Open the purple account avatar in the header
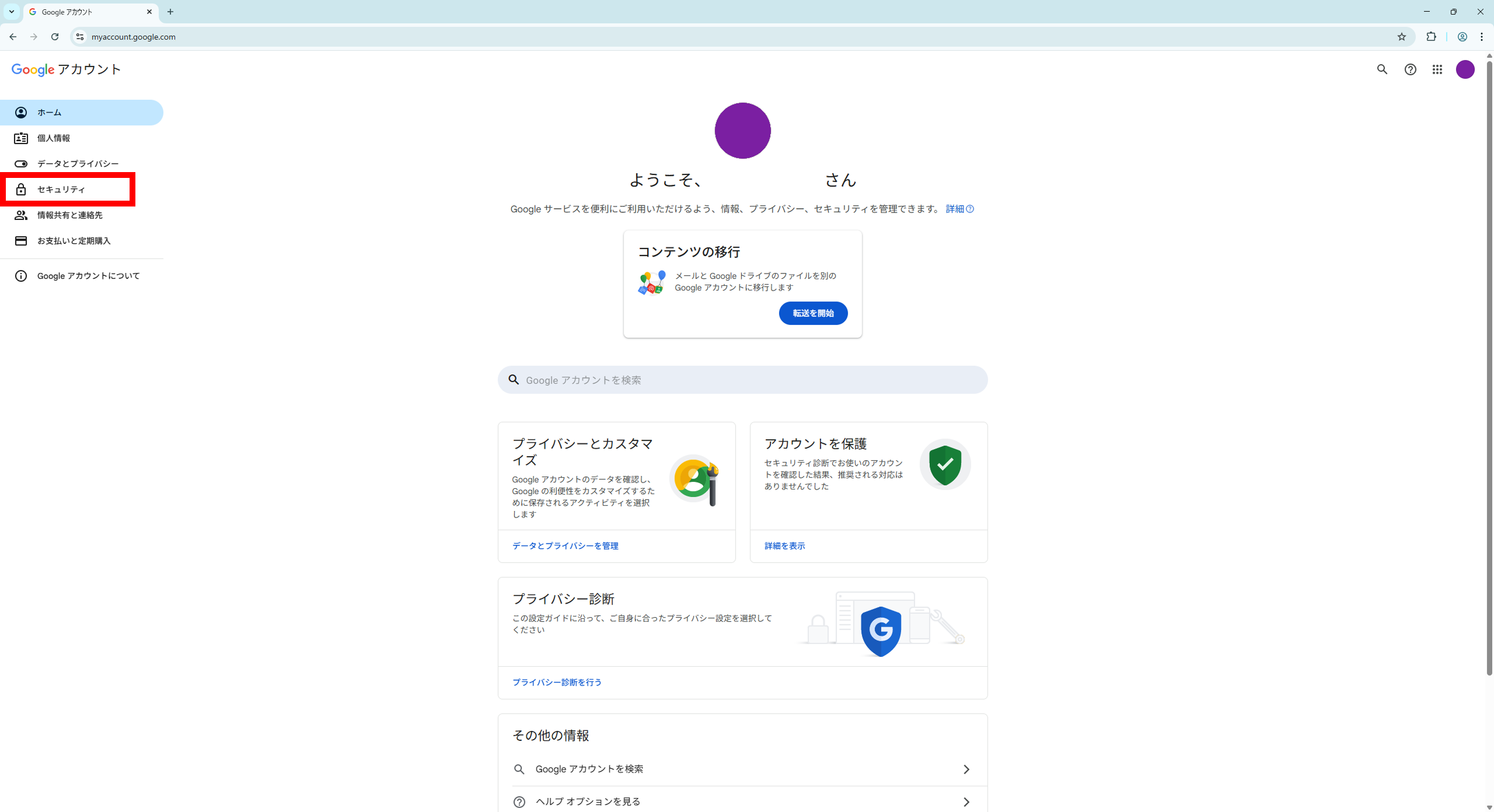This screenshot has width=1494, height=812. (1465, 69)
